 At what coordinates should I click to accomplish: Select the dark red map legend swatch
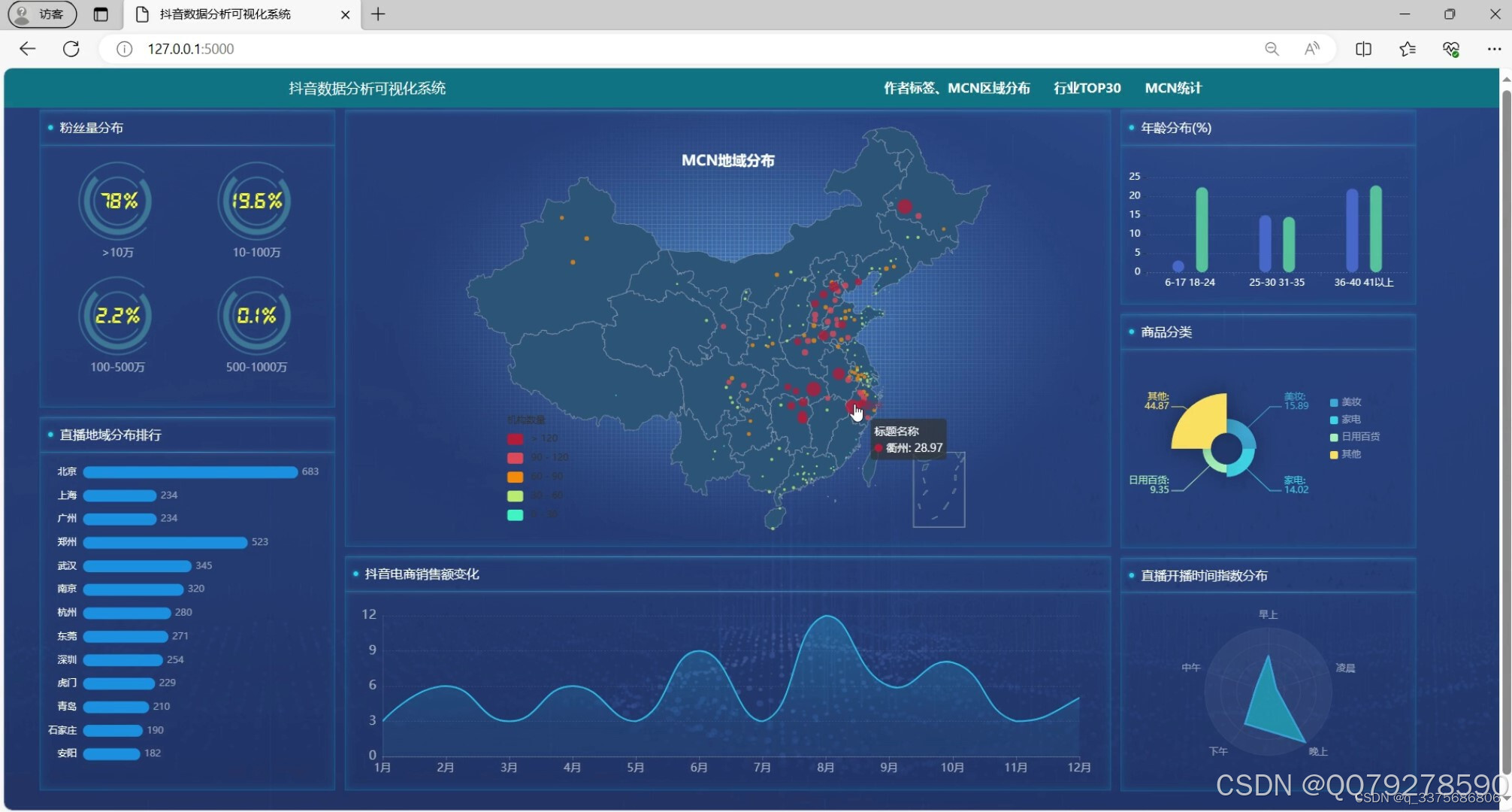[515, 438]
